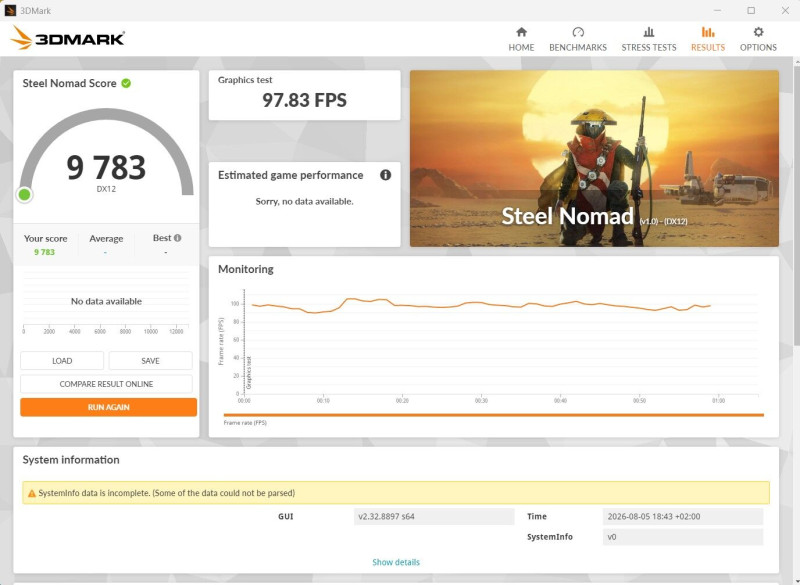This screenshot has width=800, height=585.
Task: Minimize the 3DMark window
Action: pyautogui.click(x=717, y=10)
